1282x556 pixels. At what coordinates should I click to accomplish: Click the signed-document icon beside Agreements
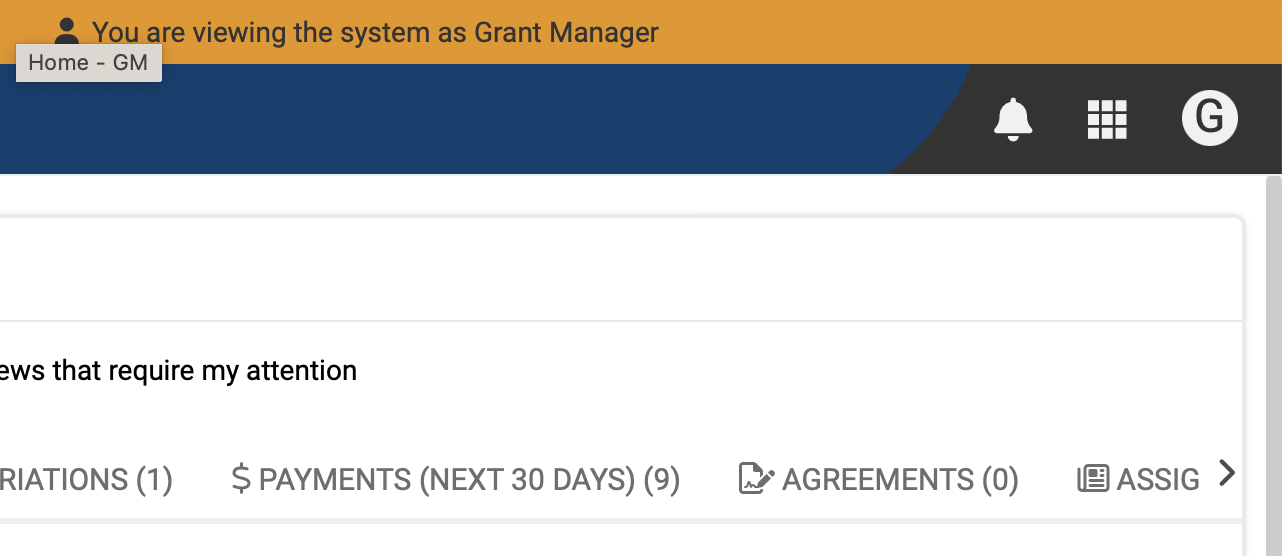click(756, 479)
